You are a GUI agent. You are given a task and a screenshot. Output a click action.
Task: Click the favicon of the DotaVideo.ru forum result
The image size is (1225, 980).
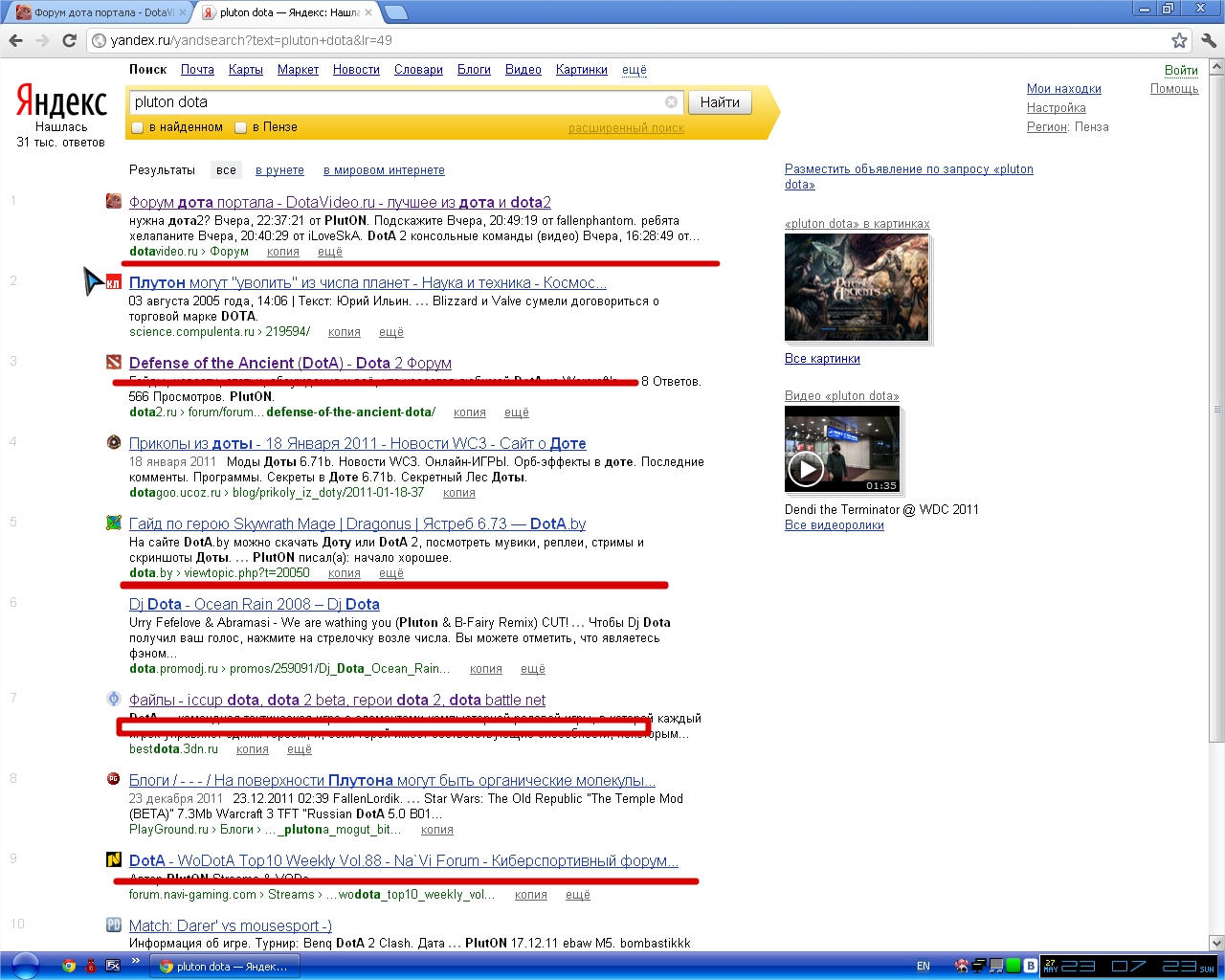click(x=114, y=201)
